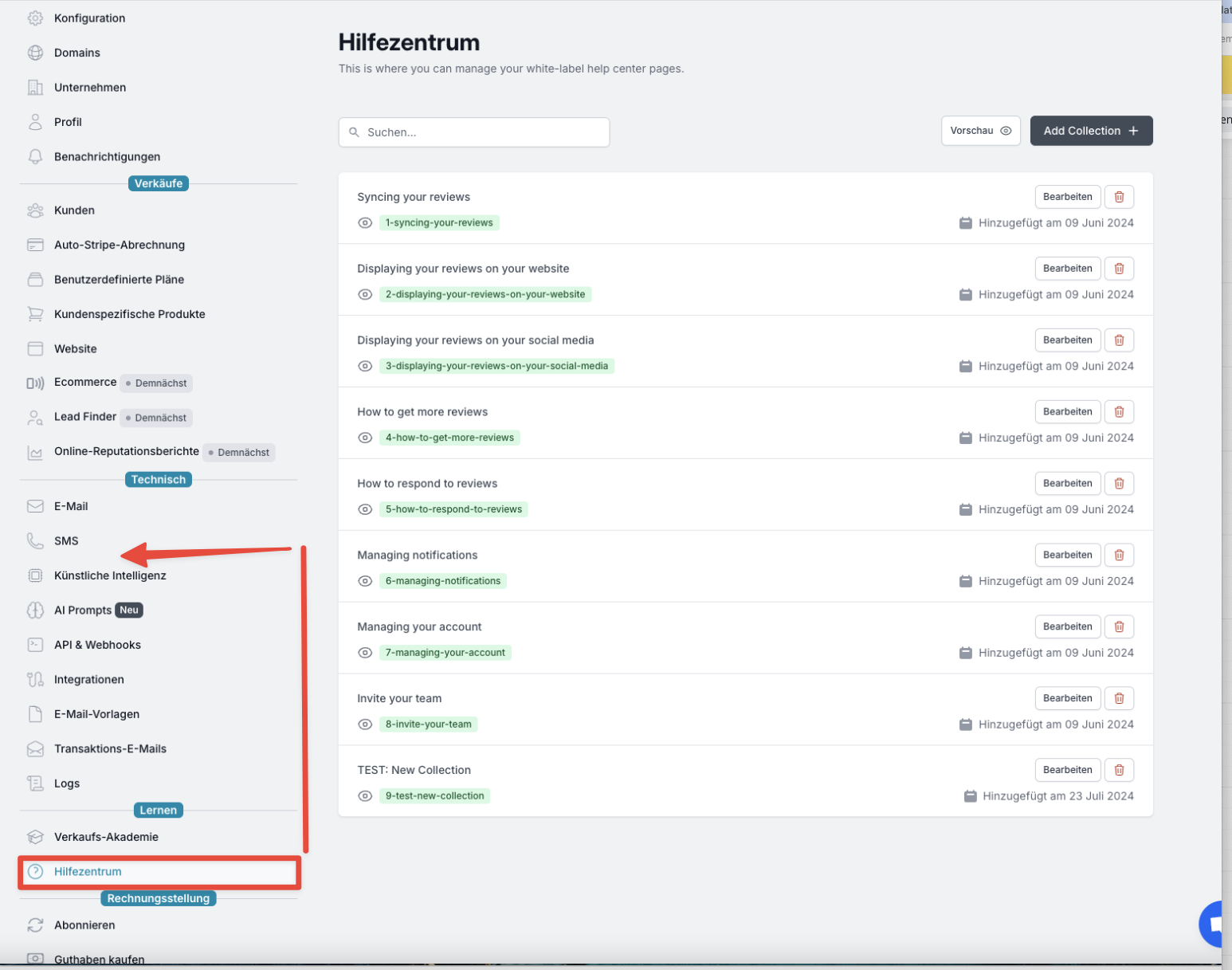Toggle visibility eye for Syncing your reviews

pos(365,223)
